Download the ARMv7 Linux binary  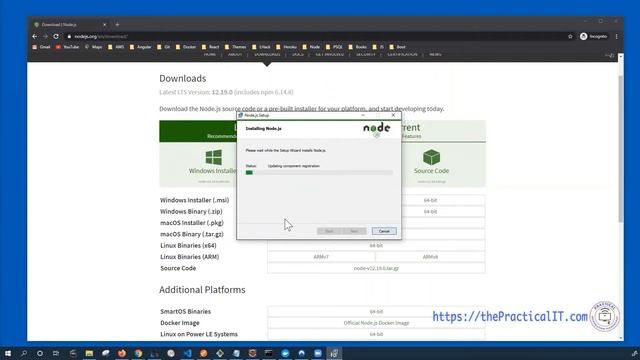[x=321, y=257]
